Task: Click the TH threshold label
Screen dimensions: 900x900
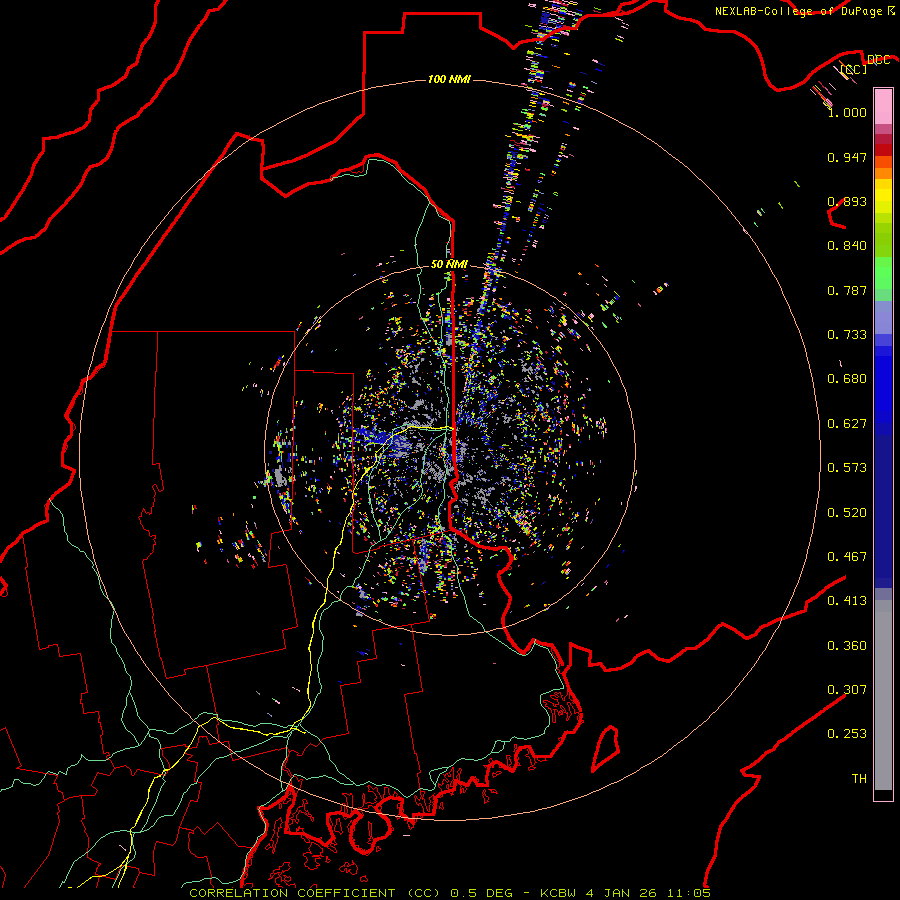Action: pos(859,779)
